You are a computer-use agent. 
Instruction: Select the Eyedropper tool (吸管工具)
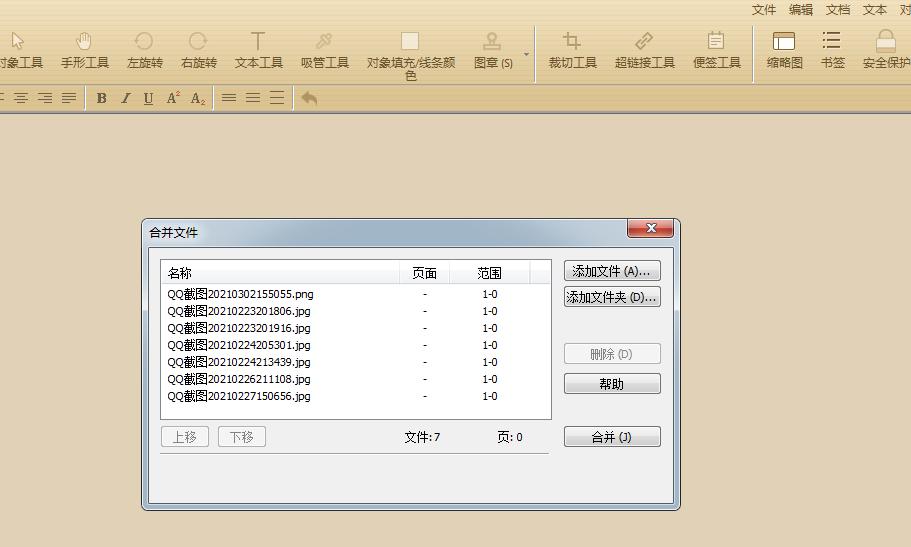pos(324,50)
